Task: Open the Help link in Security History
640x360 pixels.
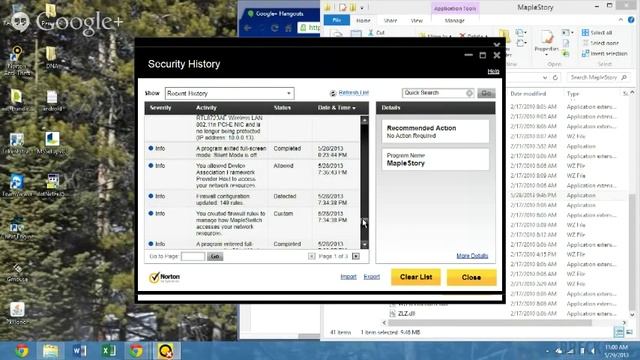Action: pos(493,71)
